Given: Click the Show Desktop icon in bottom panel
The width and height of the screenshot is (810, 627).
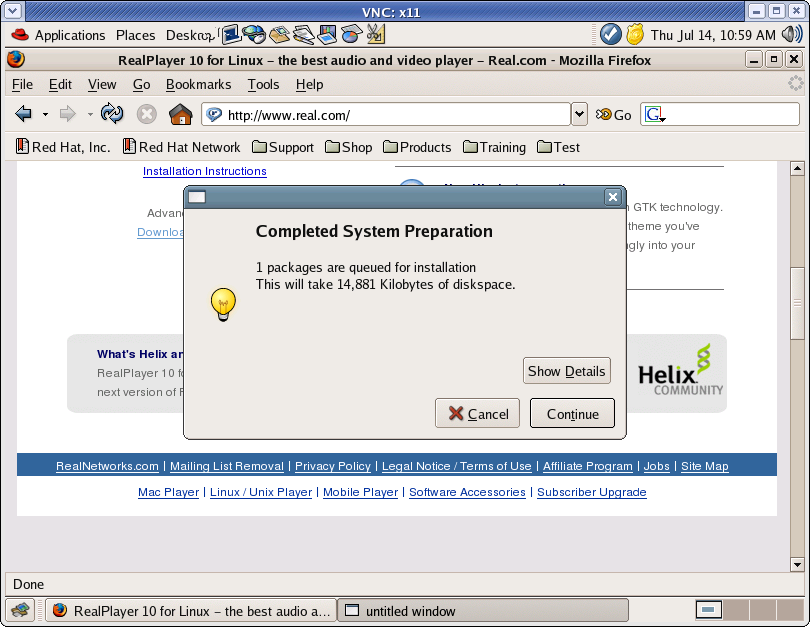Looking at the screenshot, I should click(20, 610).
